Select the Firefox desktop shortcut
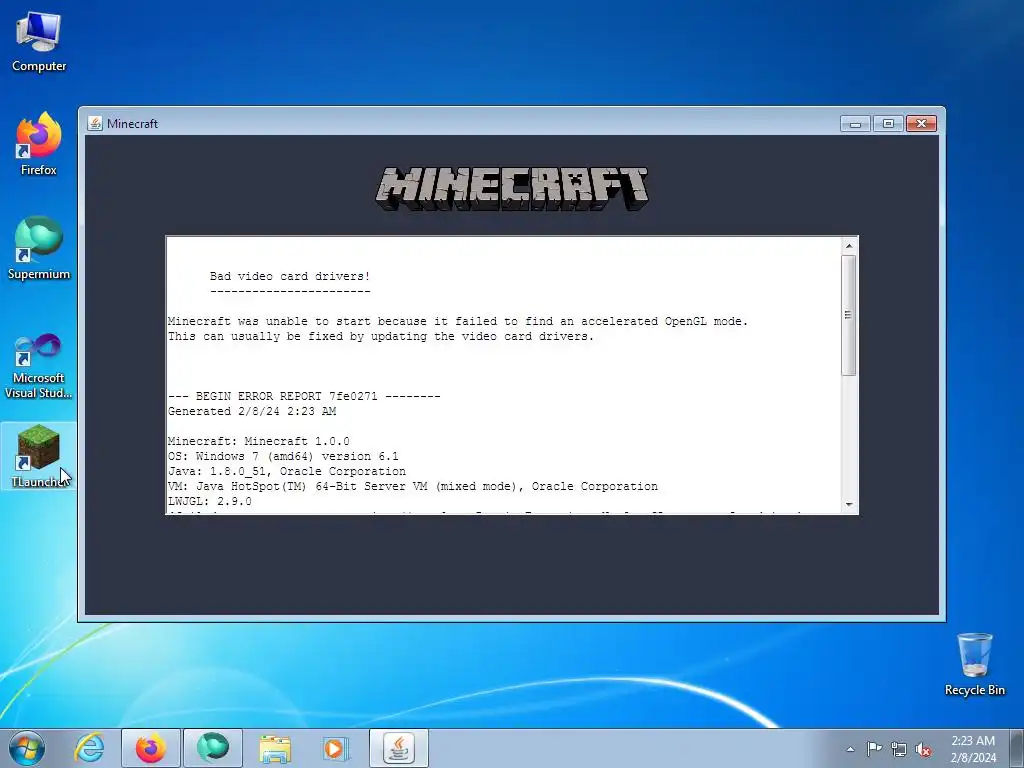Viewport: 1024px width, 768px height. click(39, 145)
